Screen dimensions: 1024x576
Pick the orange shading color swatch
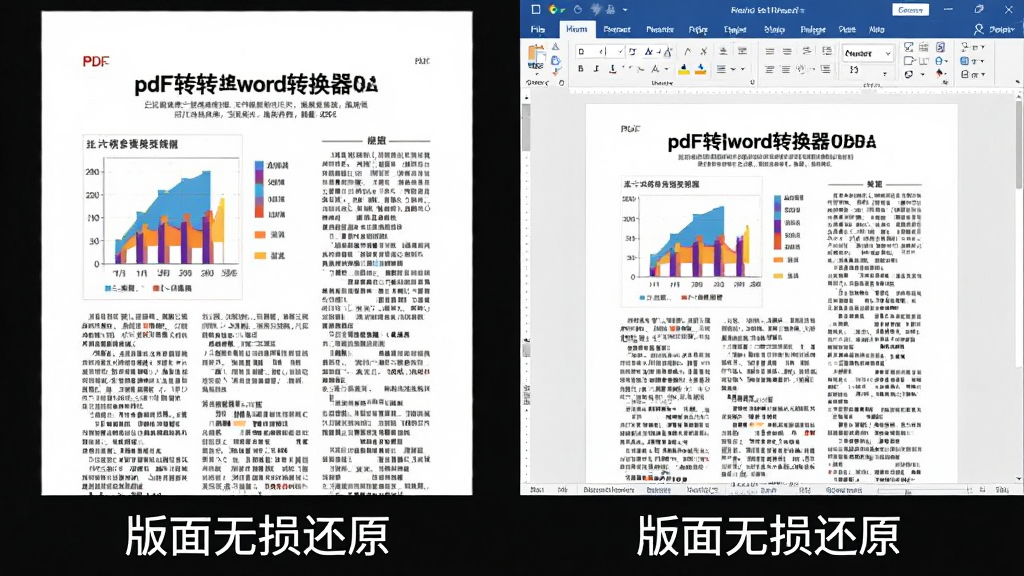point(701,69)
